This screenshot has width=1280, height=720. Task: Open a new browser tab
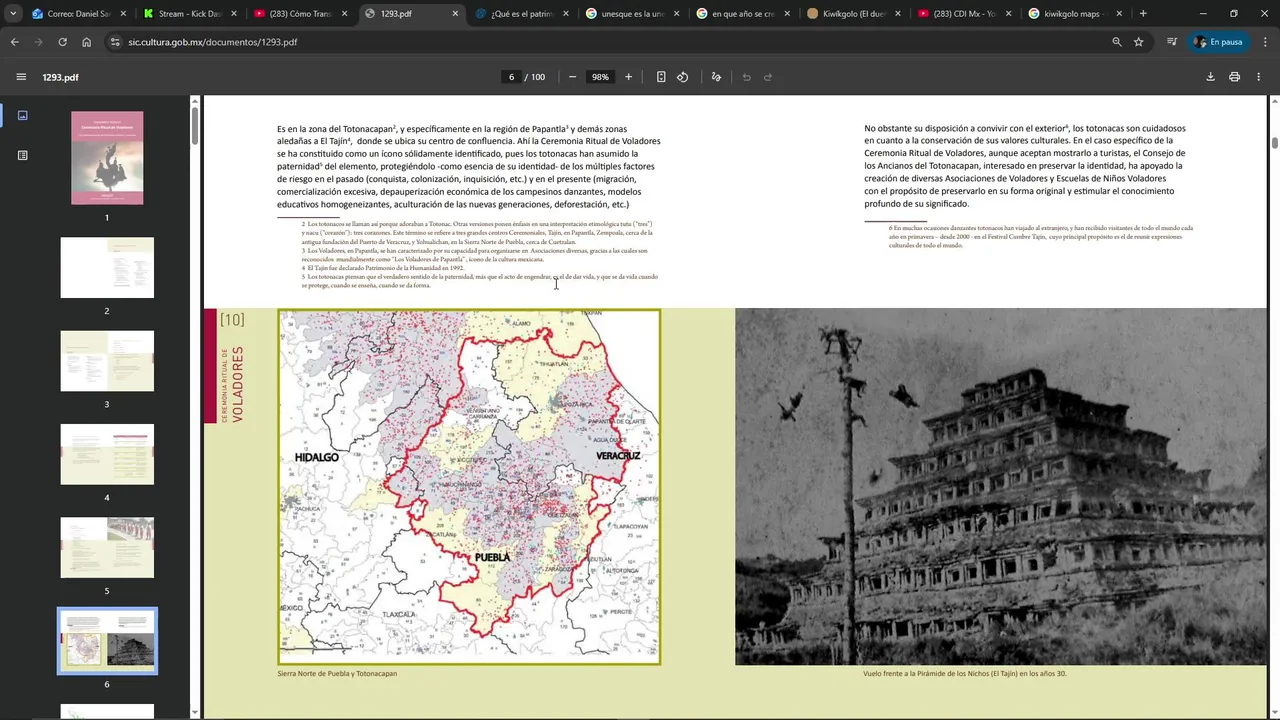1143,14
